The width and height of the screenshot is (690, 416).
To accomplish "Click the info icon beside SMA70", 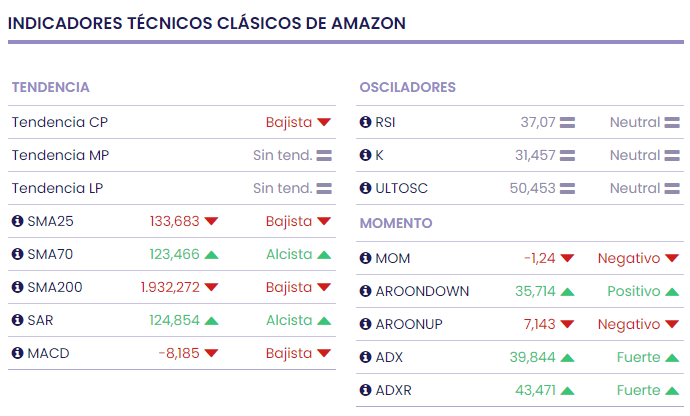I will [17, 255].
